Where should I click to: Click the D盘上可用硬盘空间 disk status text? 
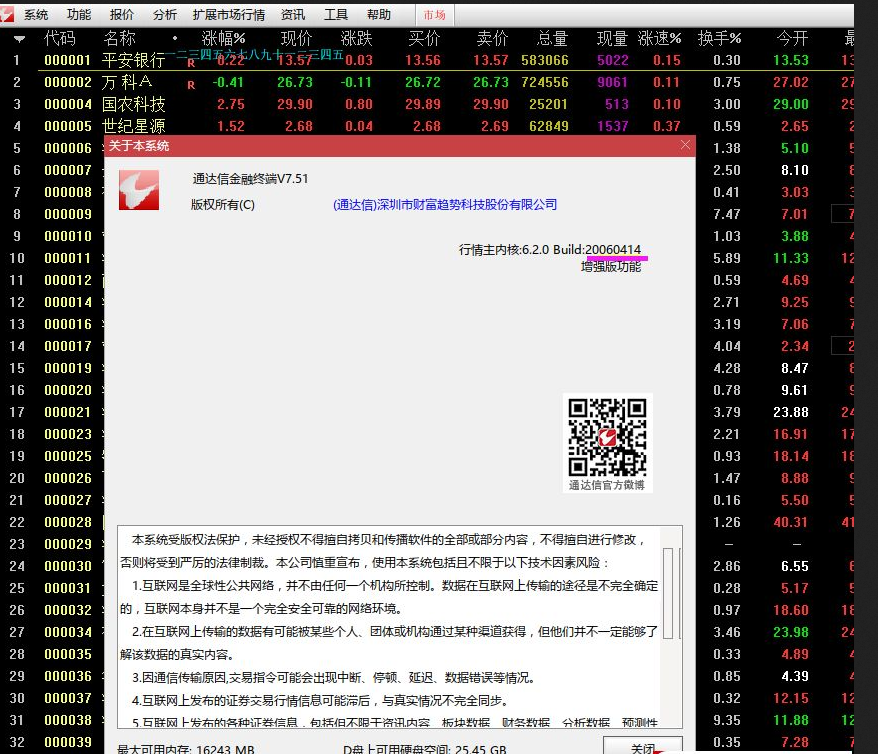pyautogui.click(x=425, y=749)
